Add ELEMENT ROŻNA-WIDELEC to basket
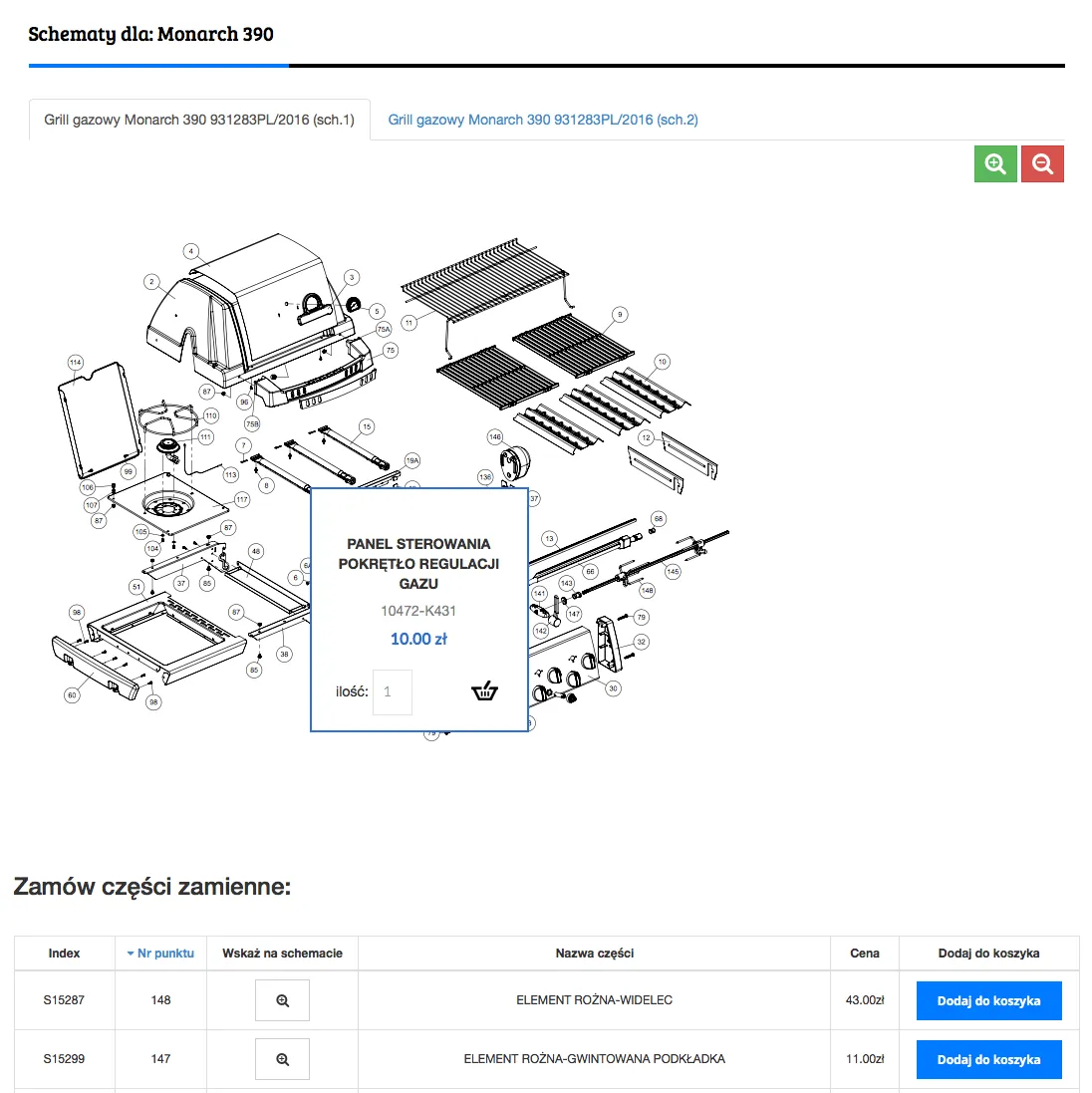 point(988,1001)
